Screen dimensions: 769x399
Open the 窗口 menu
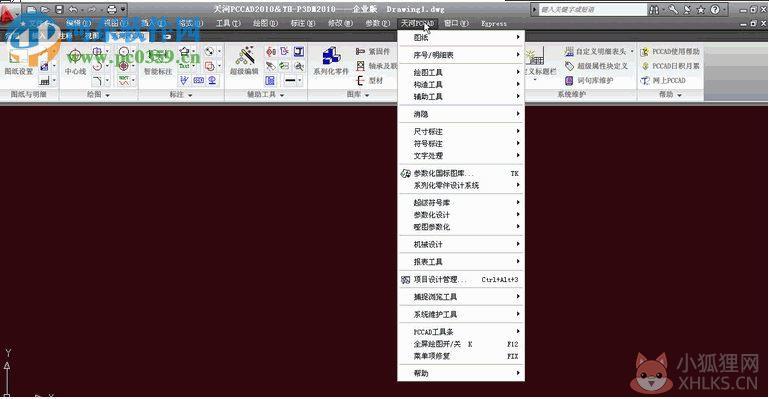coord(456,23)
